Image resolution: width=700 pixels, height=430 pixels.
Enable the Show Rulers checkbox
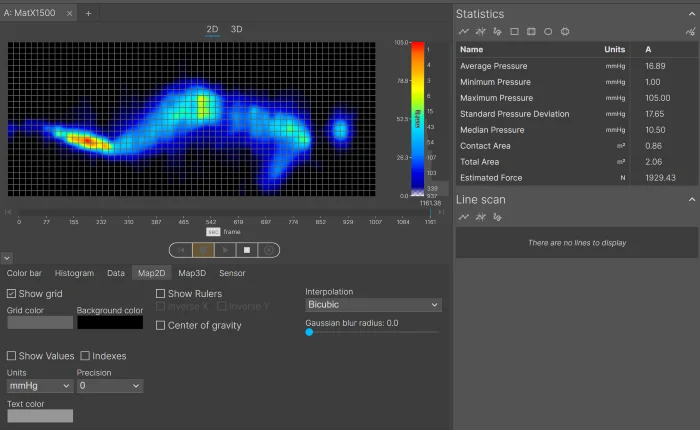coord(160,294)
